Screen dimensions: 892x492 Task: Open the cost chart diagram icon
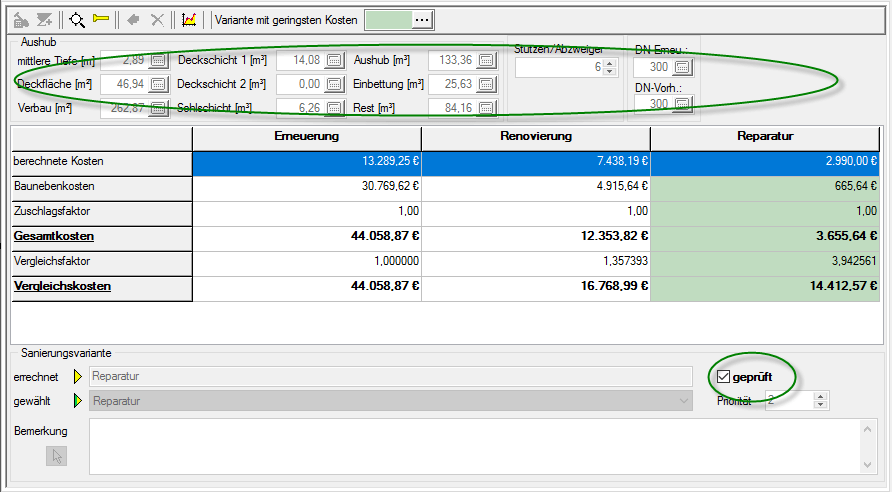coord(188,19)
